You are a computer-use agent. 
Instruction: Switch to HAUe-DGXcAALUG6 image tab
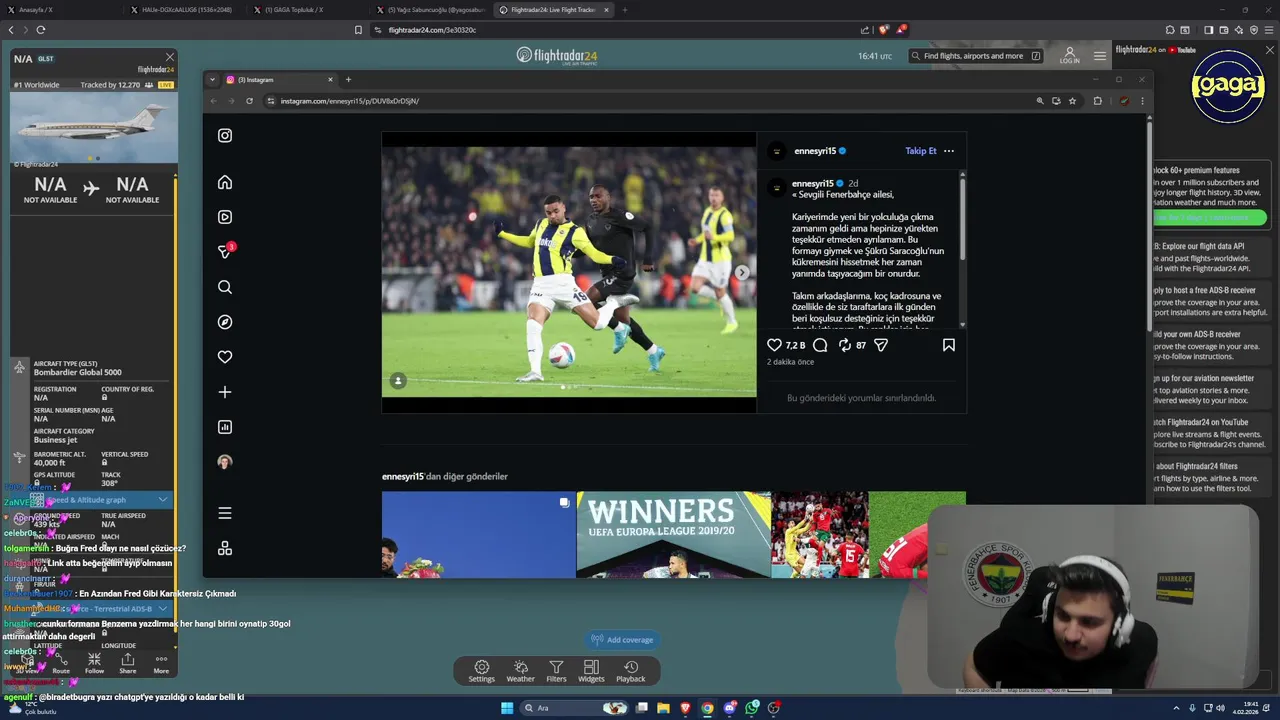coord(184,10)
